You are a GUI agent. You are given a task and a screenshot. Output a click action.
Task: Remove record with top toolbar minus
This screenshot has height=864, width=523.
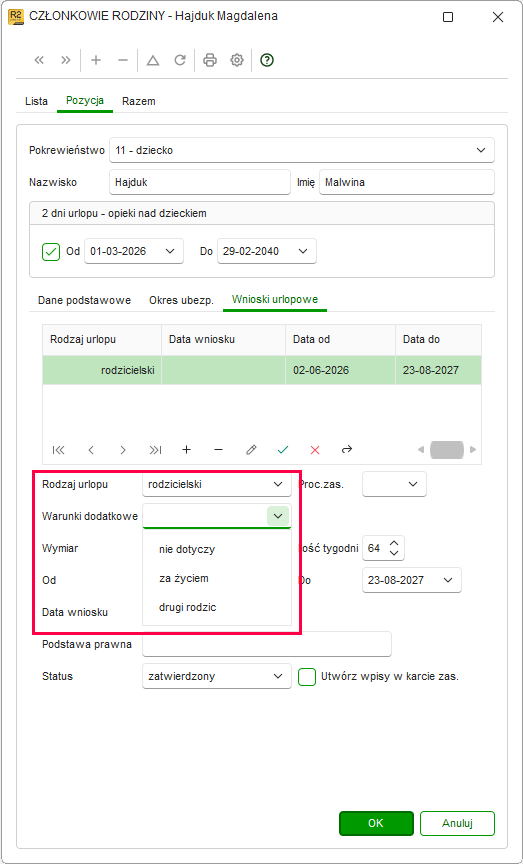123,61
